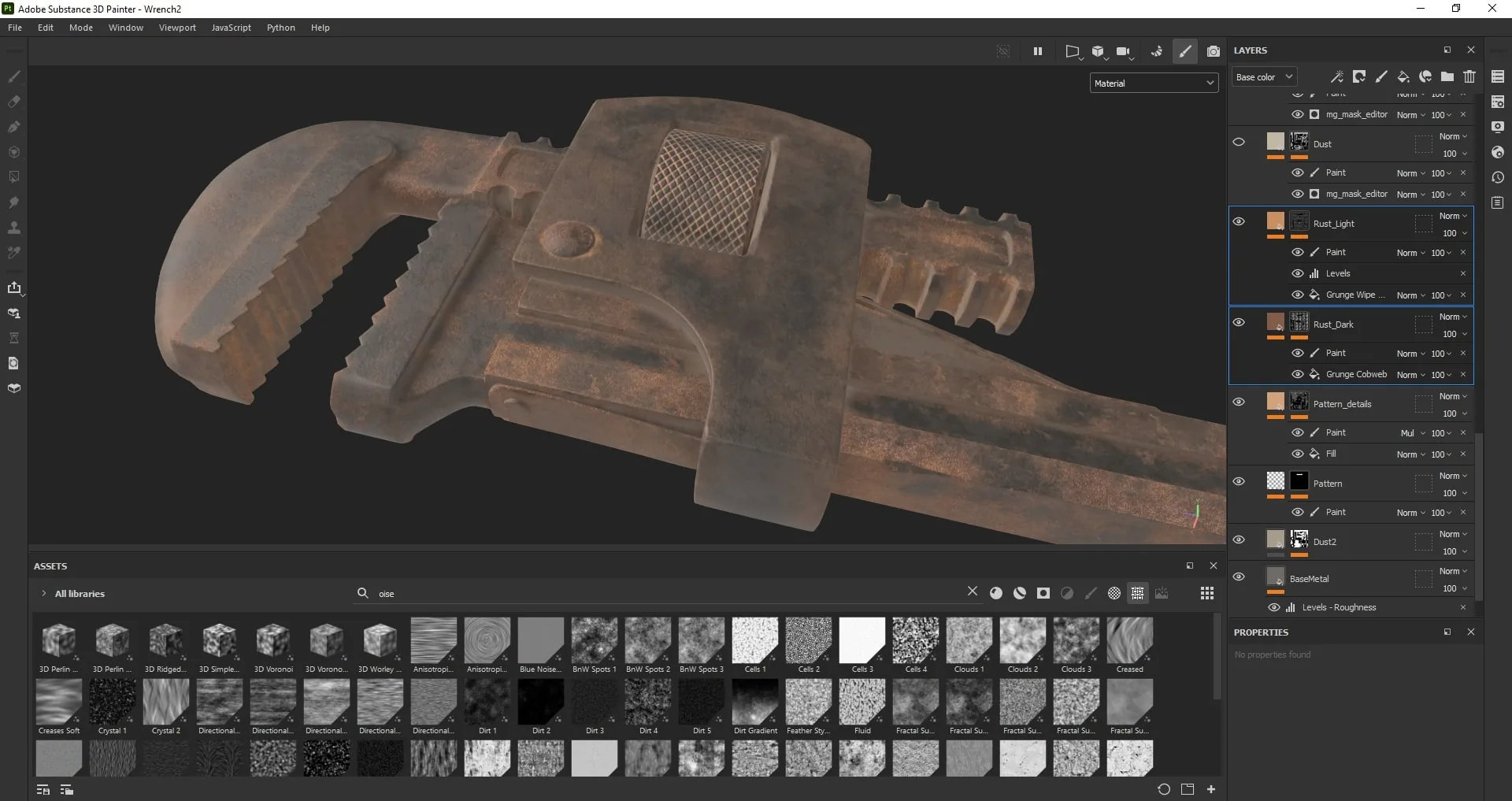Clear the asset search with X
1512x801 pixels.
pos(973,591)
